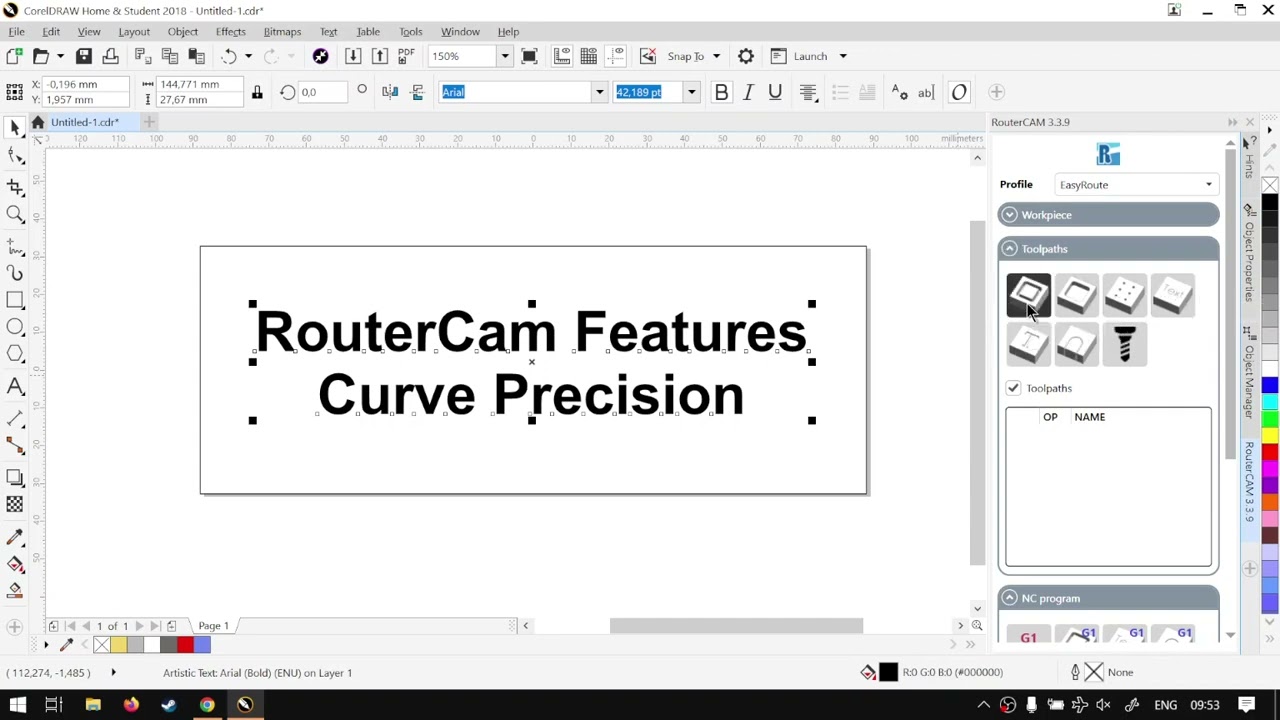Open the Launch dropdown arrow
The image size is (1280, 720).
(x=843, y=56)
